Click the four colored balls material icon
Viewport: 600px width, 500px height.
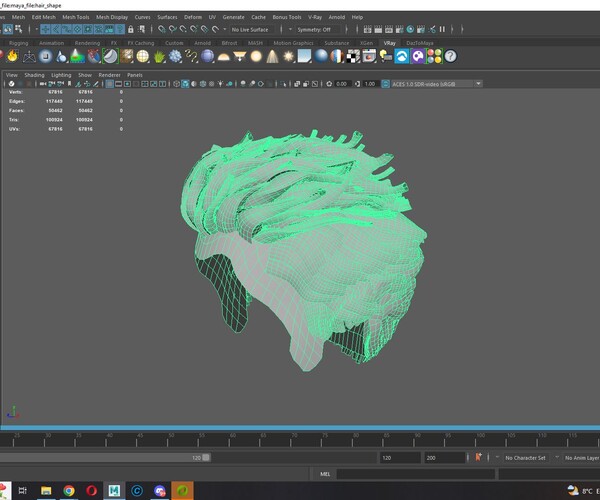point(434,56)
